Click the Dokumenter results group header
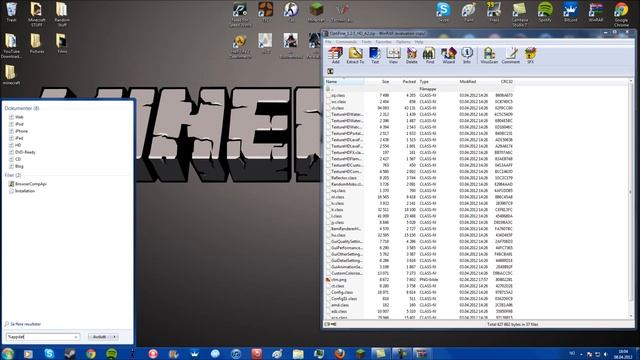Screen dimensions: 640x360 coord(22,108)
